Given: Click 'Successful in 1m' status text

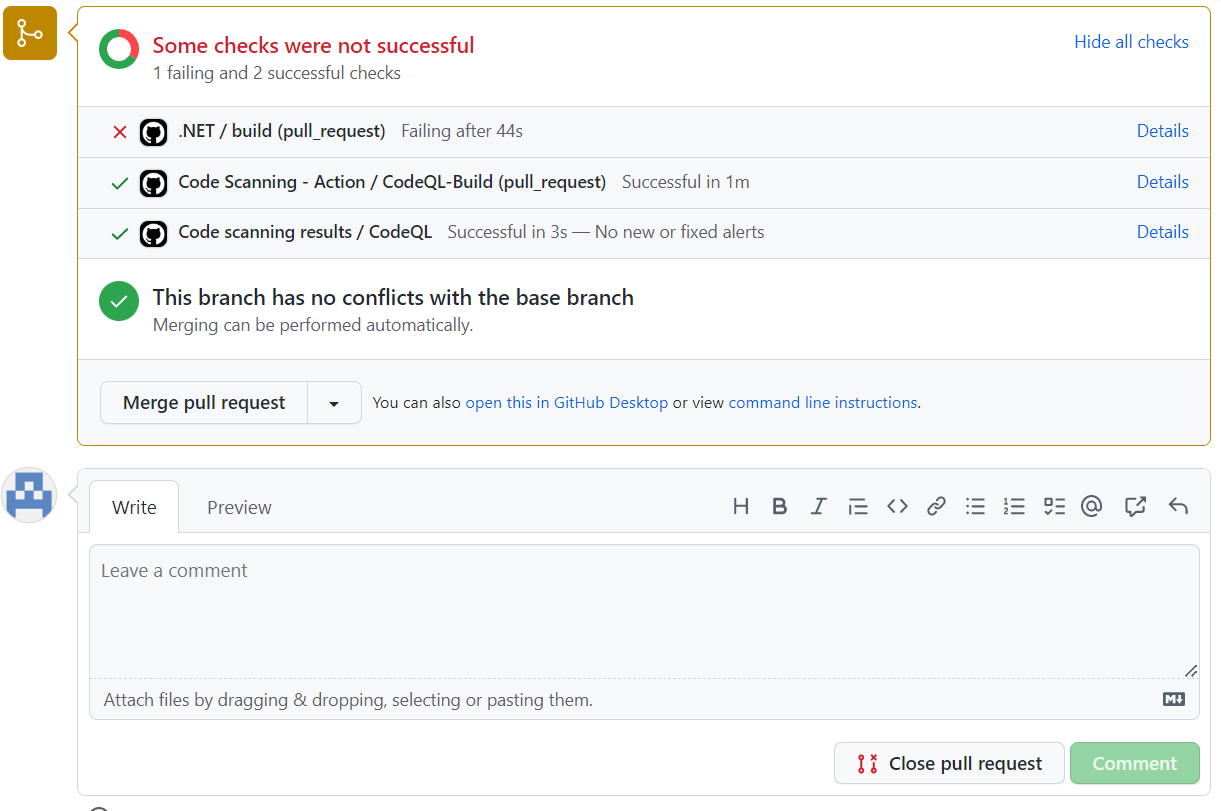Looking at the screenshot, I should 686,182.
